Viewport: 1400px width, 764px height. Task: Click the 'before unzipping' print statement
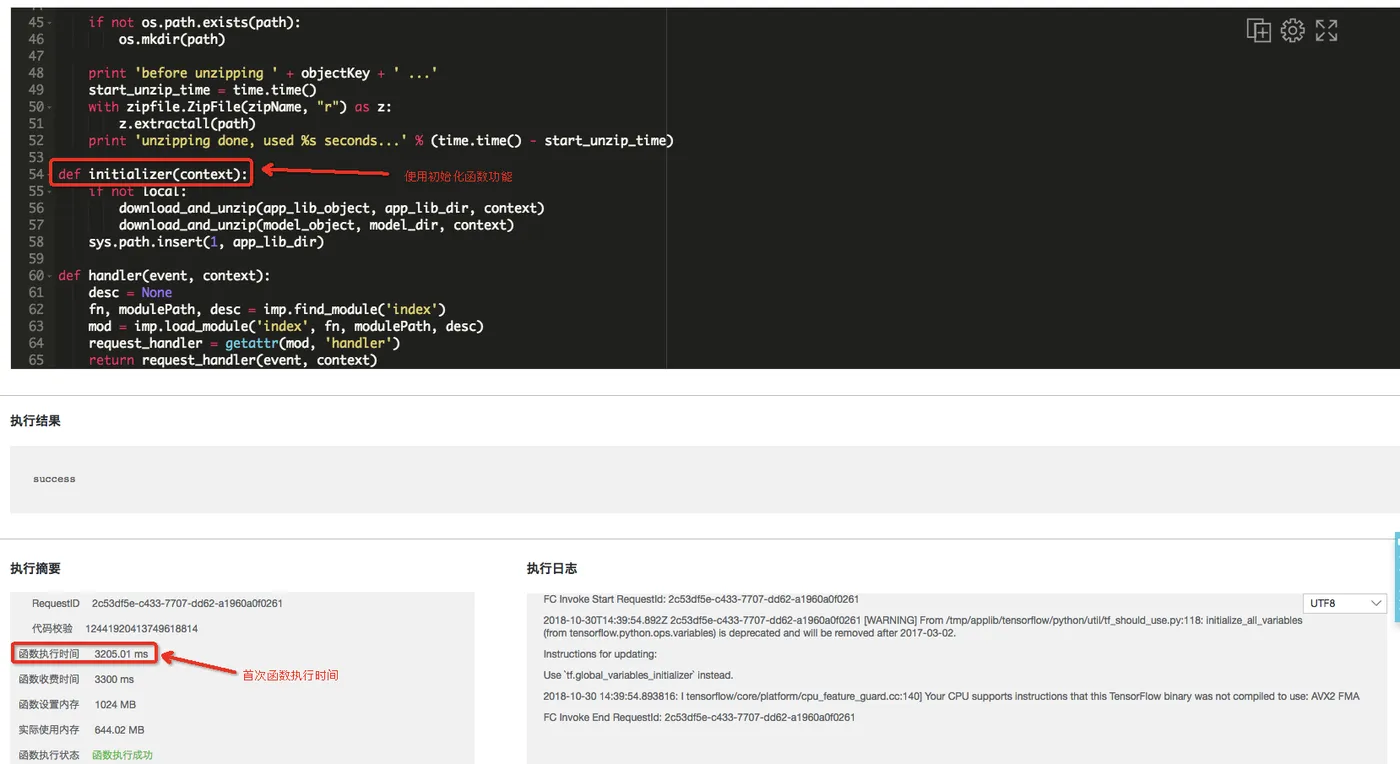click(x=263, y=73)
